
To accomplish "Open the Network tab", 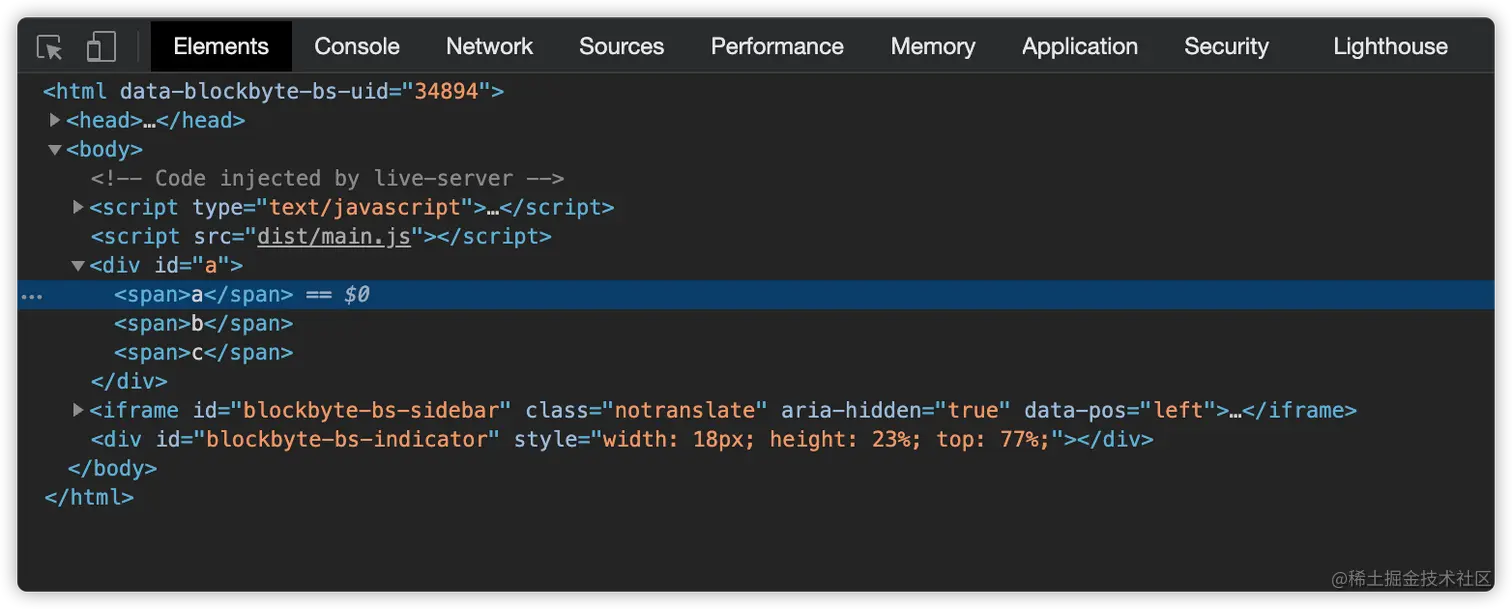I will [489, 46].
